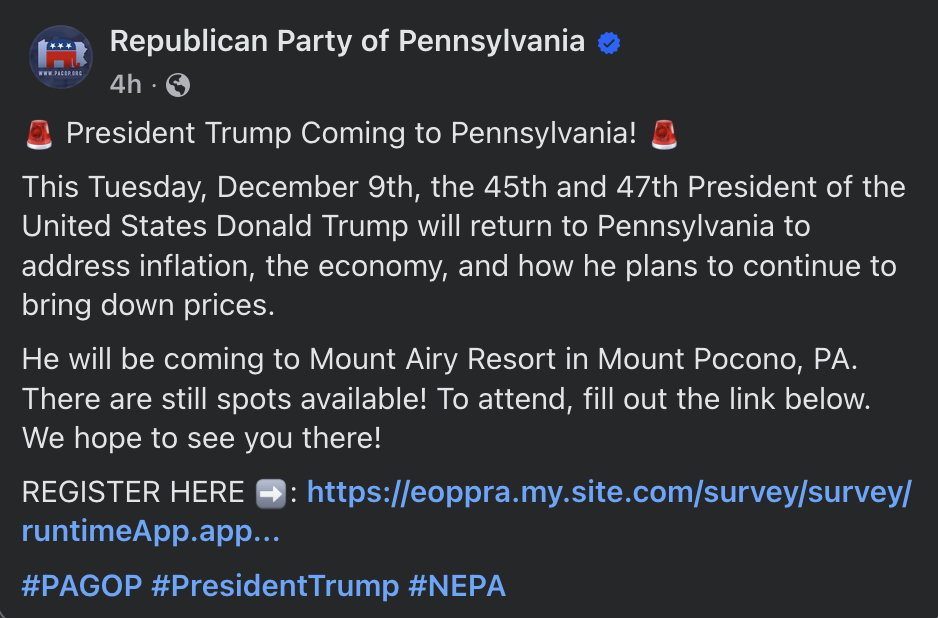Click the President Trump Coming headline
Viewport: 938px width, 618px height.
349,132
